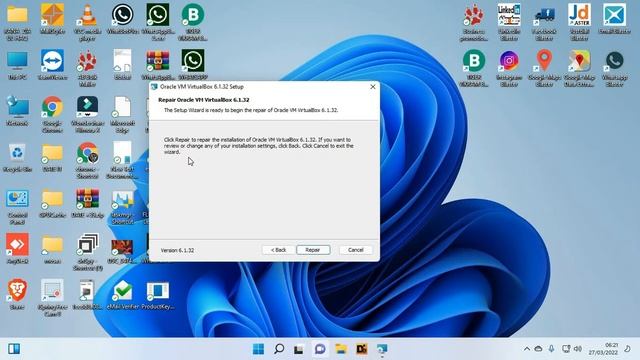Select the Google Maps colored map icon
This screenshot has height=360, width=640.
point(579,60)
